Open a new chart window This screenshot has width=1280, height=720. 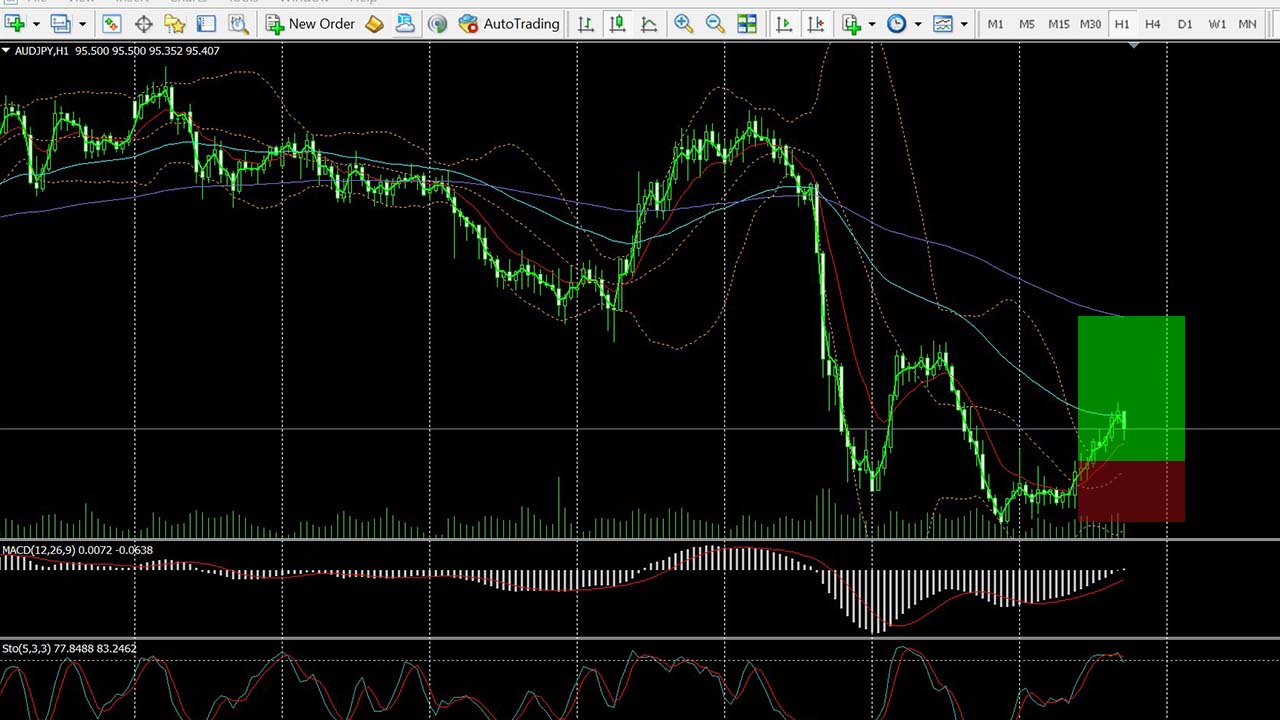[x=15, y=23]
